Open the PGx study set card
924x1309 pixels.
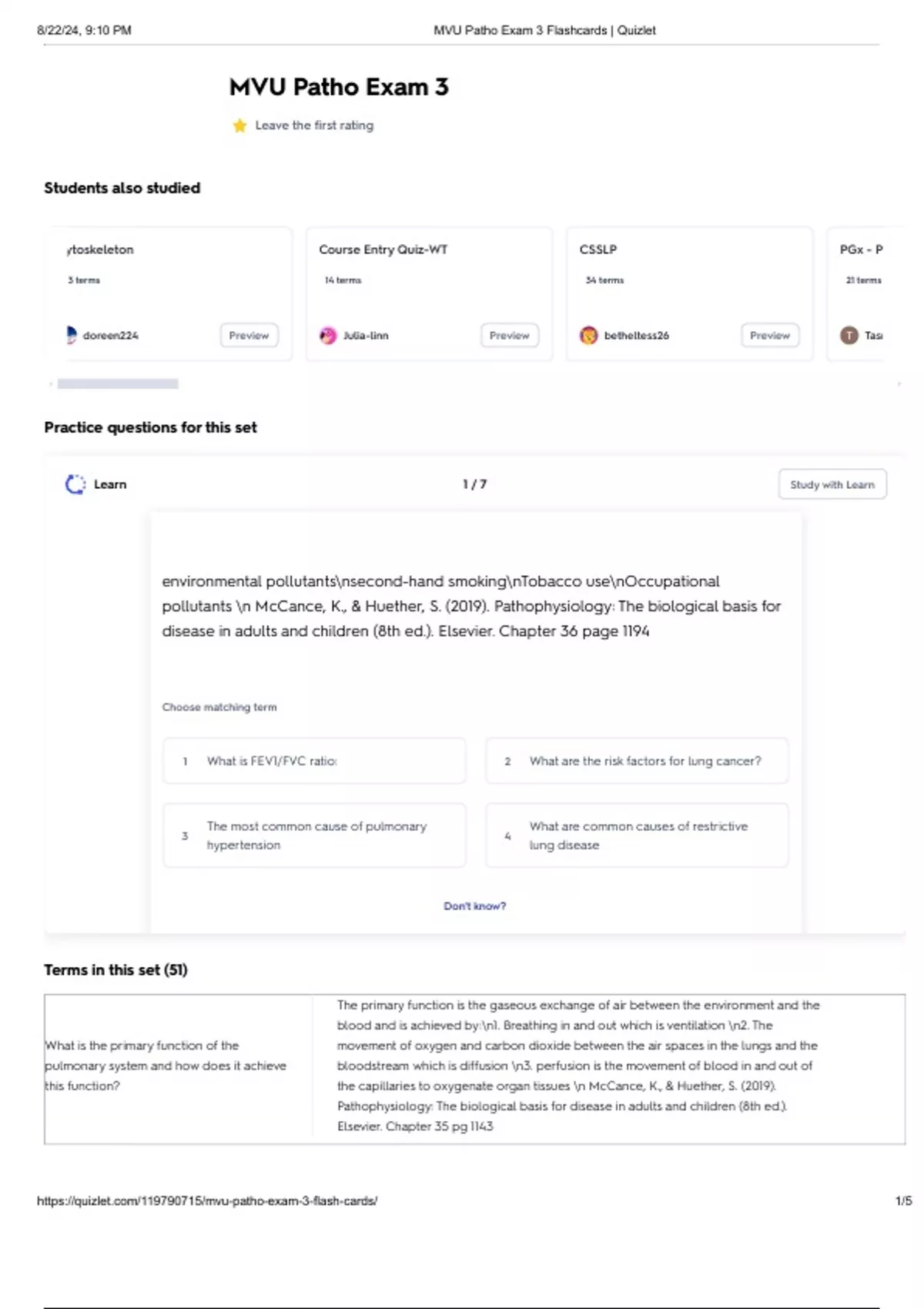point(861,250)
